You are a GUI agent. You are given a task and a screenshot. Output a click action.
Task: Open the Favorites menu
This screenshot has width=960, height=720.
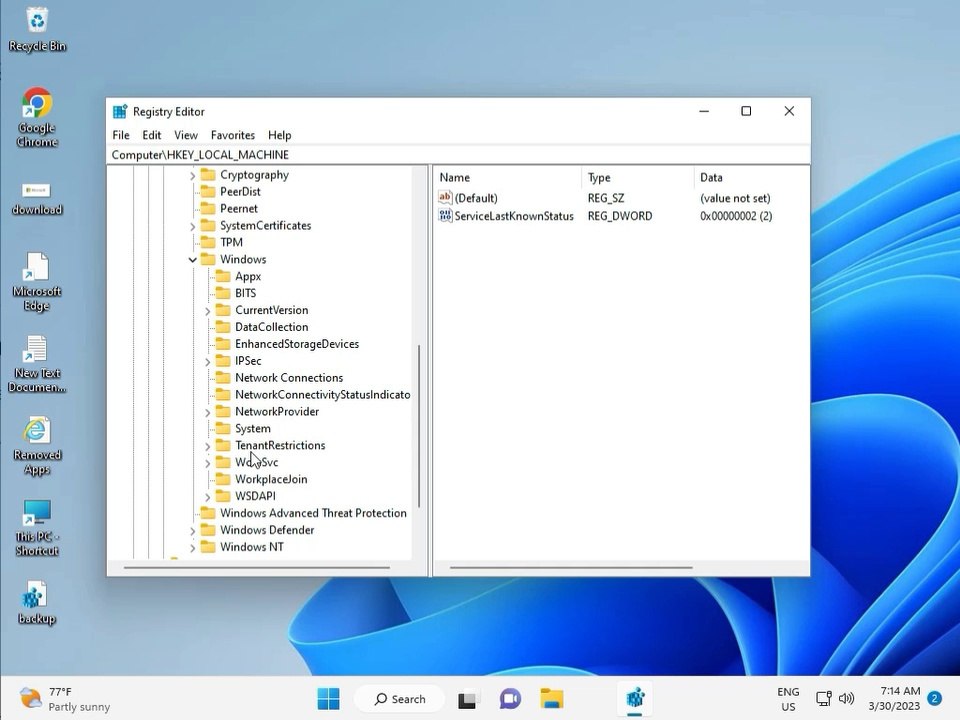[x=233, y=135]
